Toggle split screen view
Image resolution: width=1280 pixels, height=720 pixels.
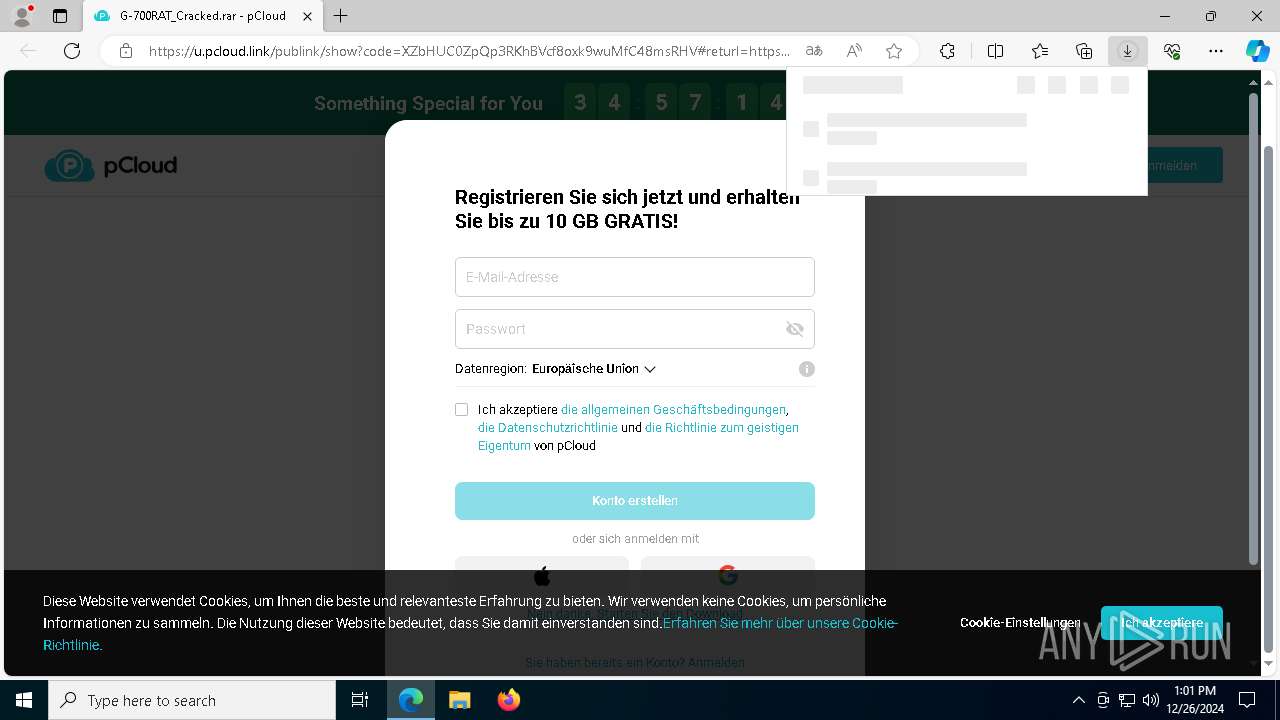(995, 51)
